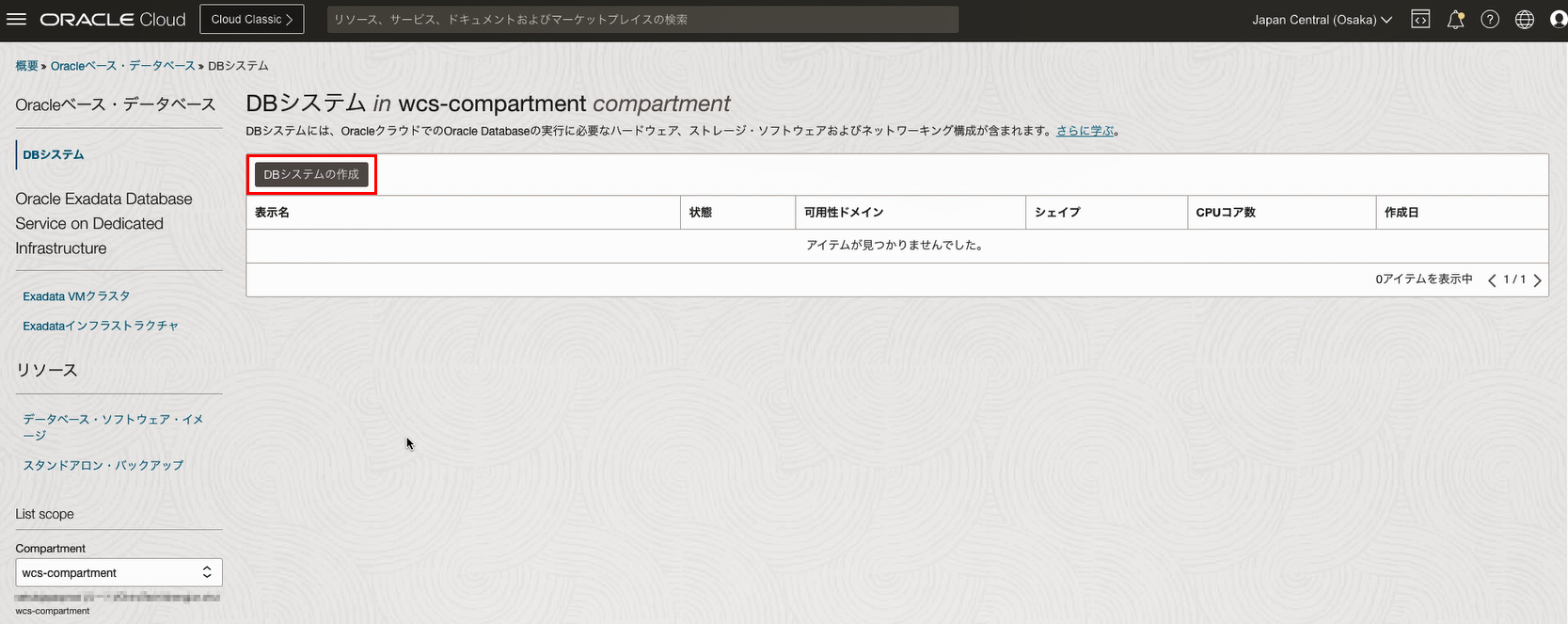Go to next page arrow
This screenshot has width=1568, height=624.
click(1537, 280)
